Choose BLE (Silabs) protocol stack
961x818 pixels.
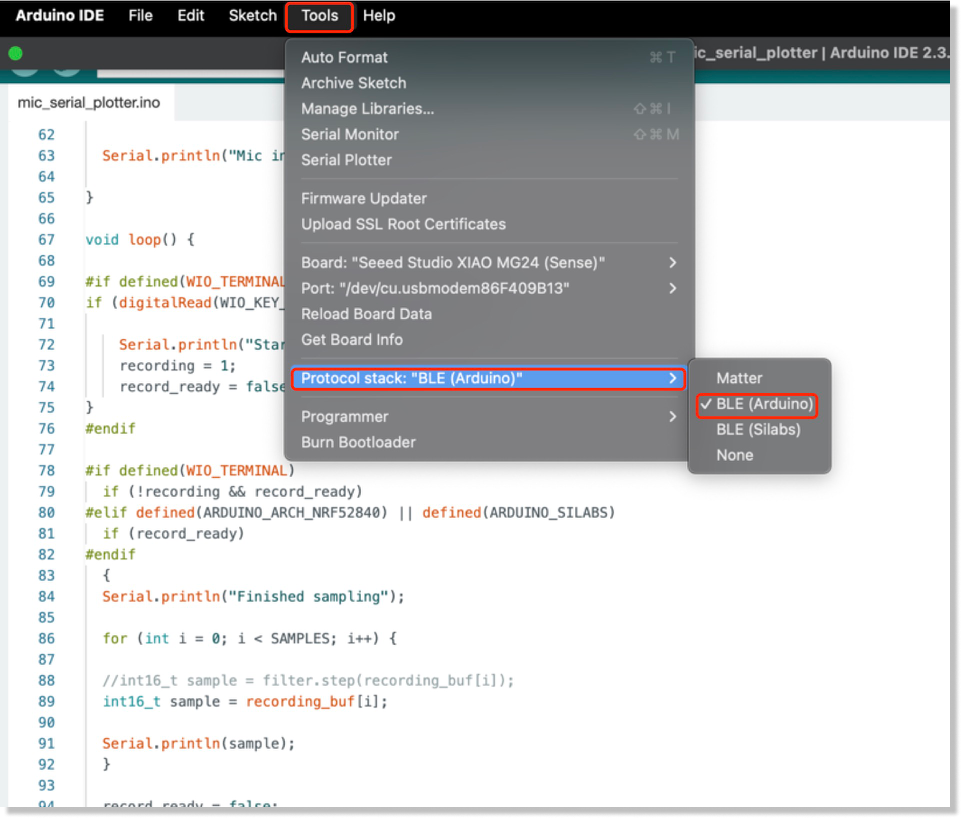(x=759, y=431)
